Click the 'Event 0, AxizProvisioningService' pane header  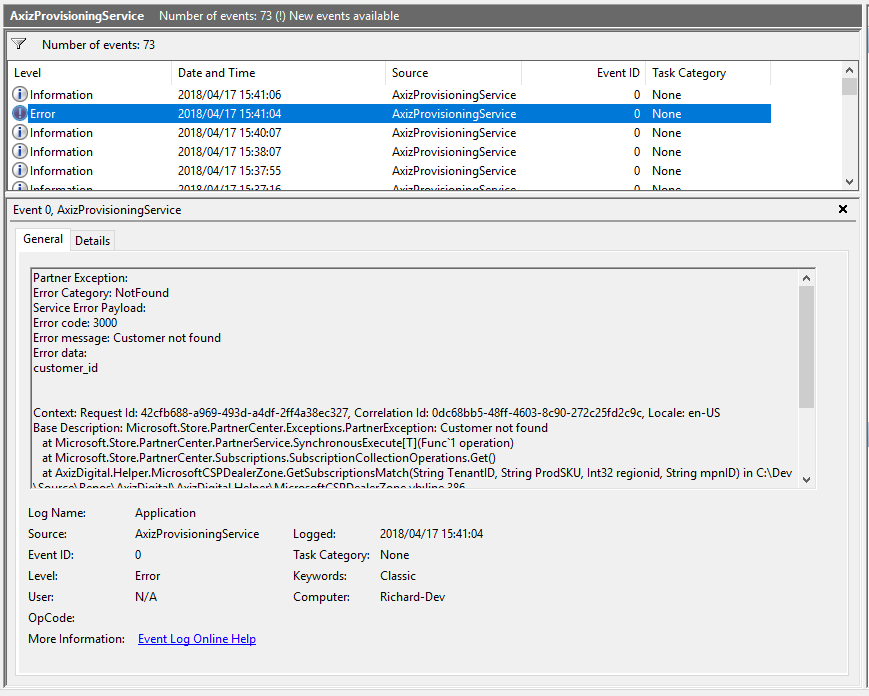coord(97,209)
